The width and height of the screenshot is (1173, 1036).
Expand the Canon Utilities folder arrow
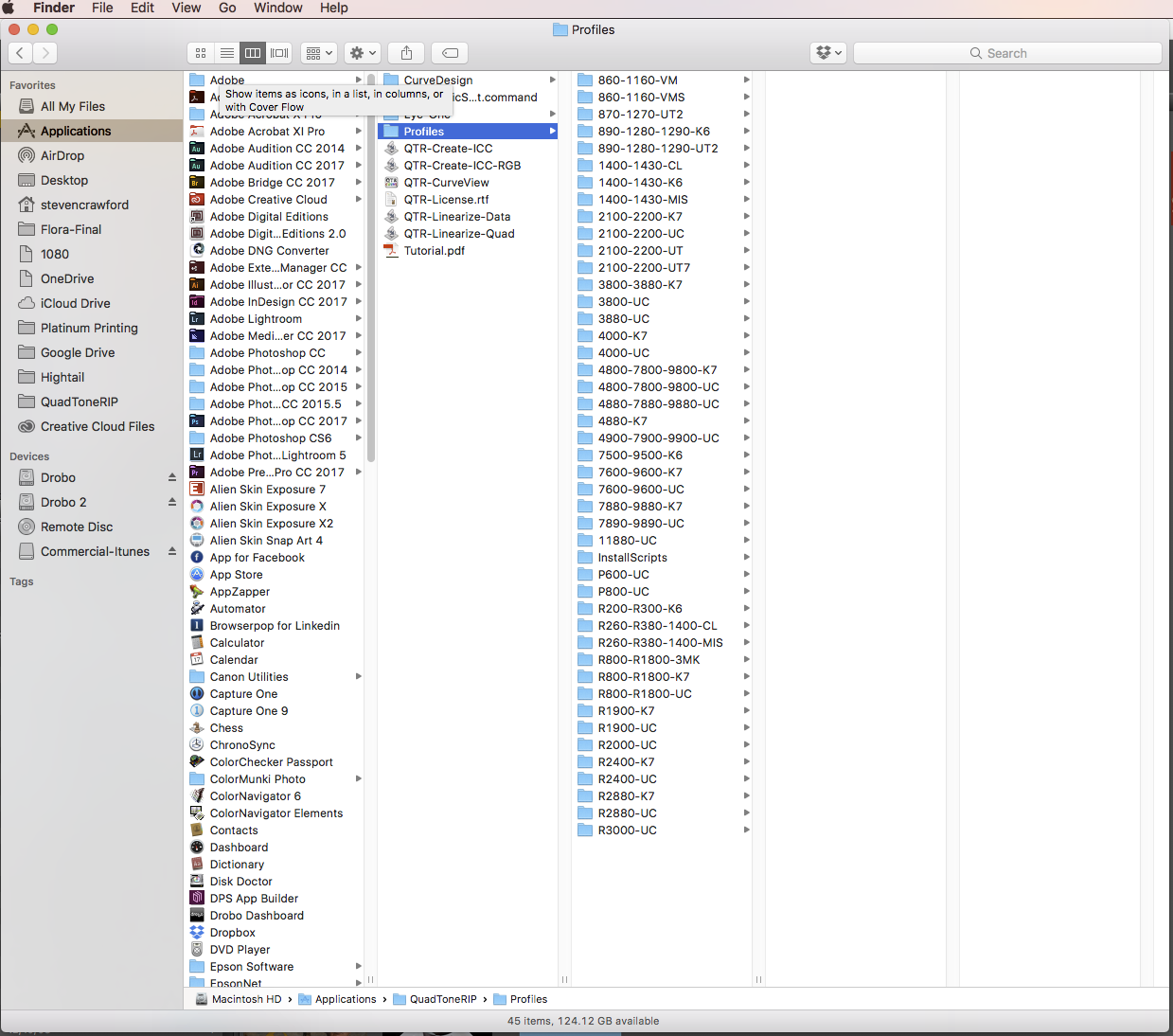tap(359, 676)
